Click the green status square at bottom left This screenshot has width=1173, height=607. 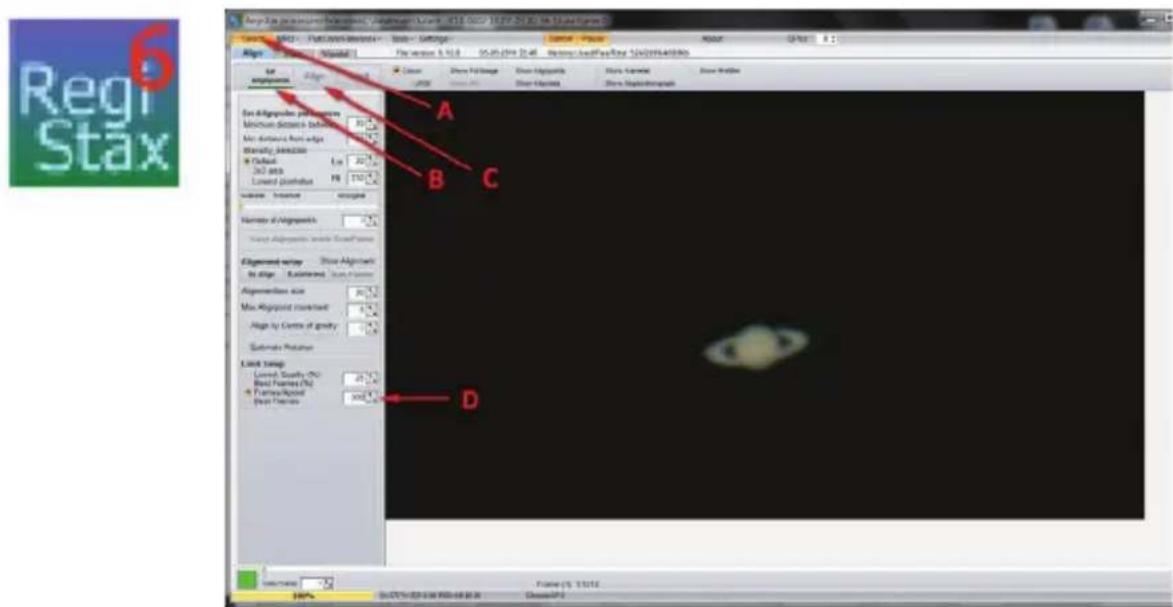tap(247, 578)
